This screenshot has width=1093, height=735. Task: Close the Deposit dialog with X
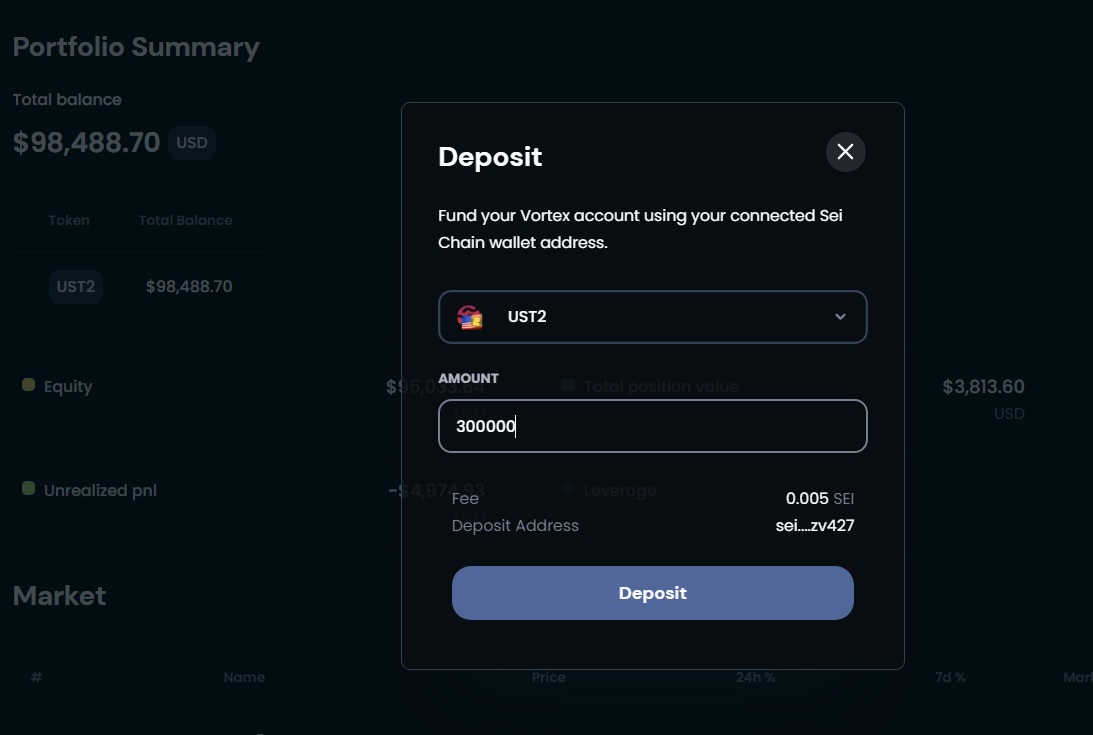(845, 152)
